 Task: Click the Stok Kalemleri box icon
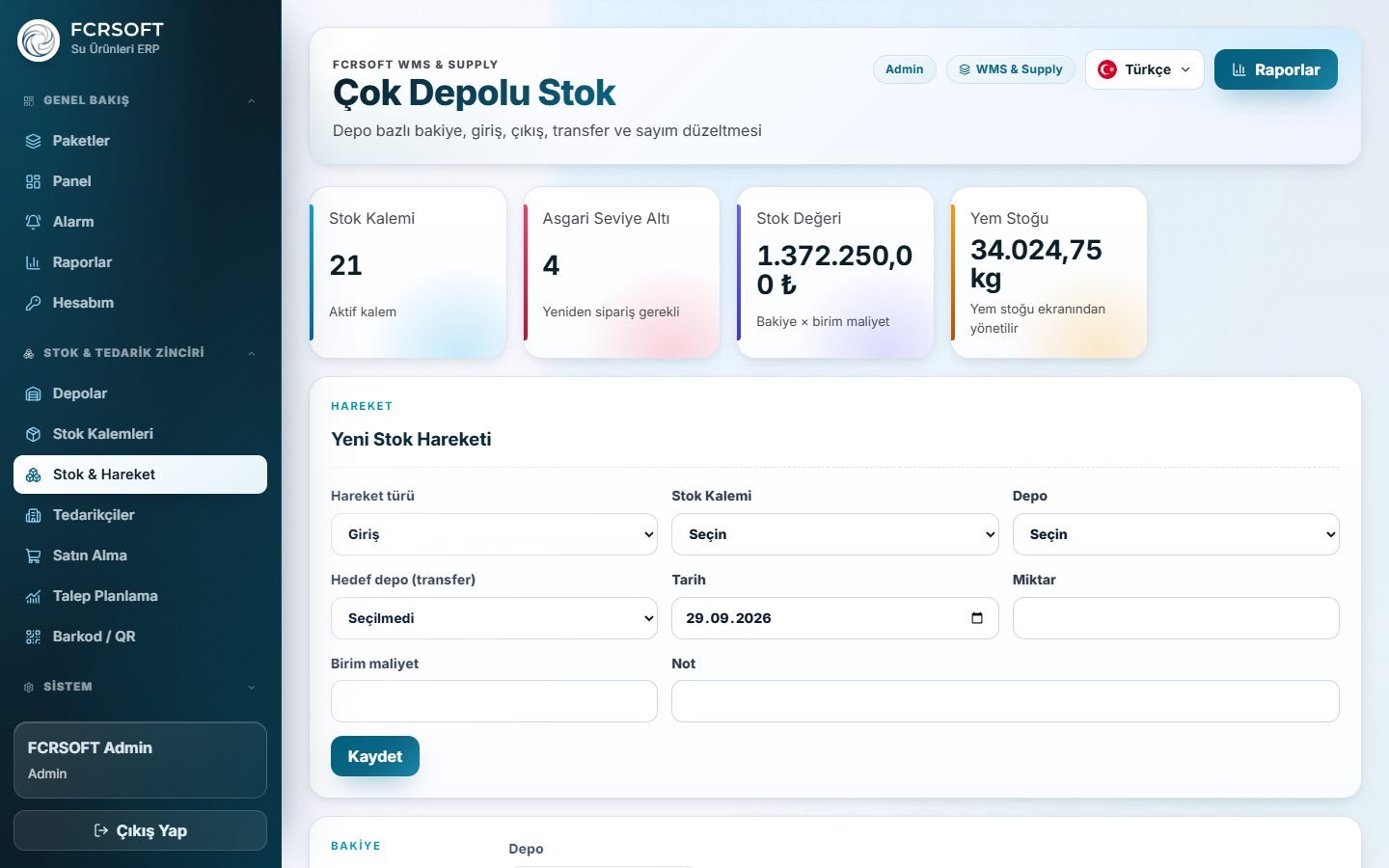coord(33,434)
